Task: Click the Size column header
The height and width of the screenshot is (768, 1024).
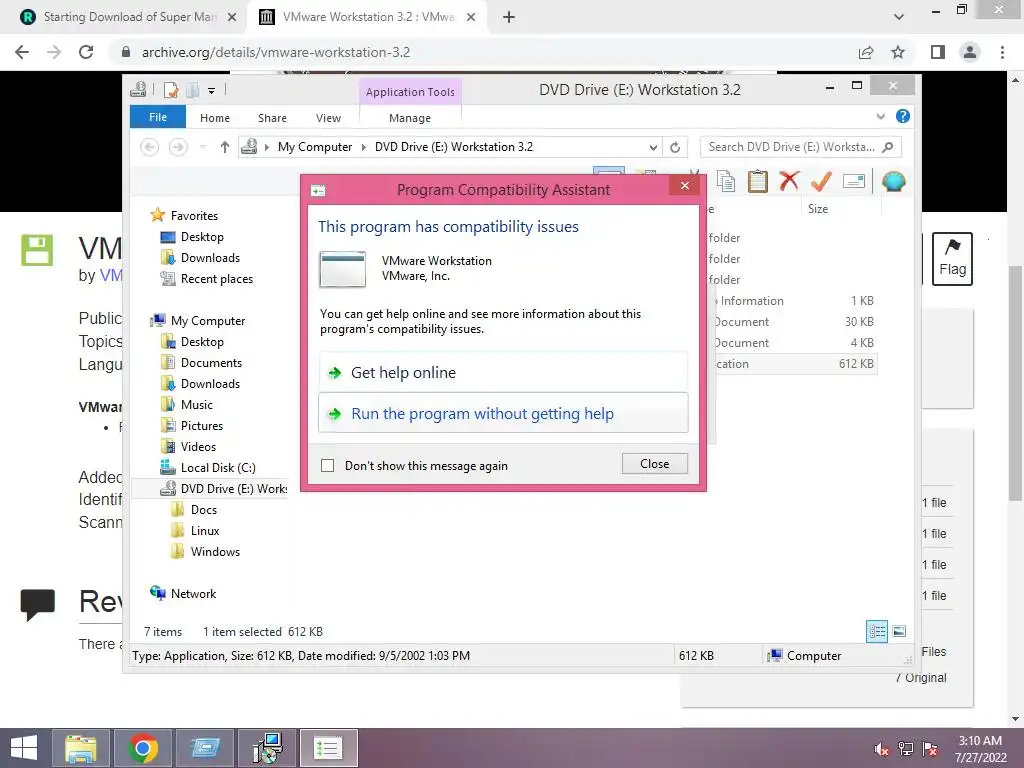Action: tap(841, 209)
